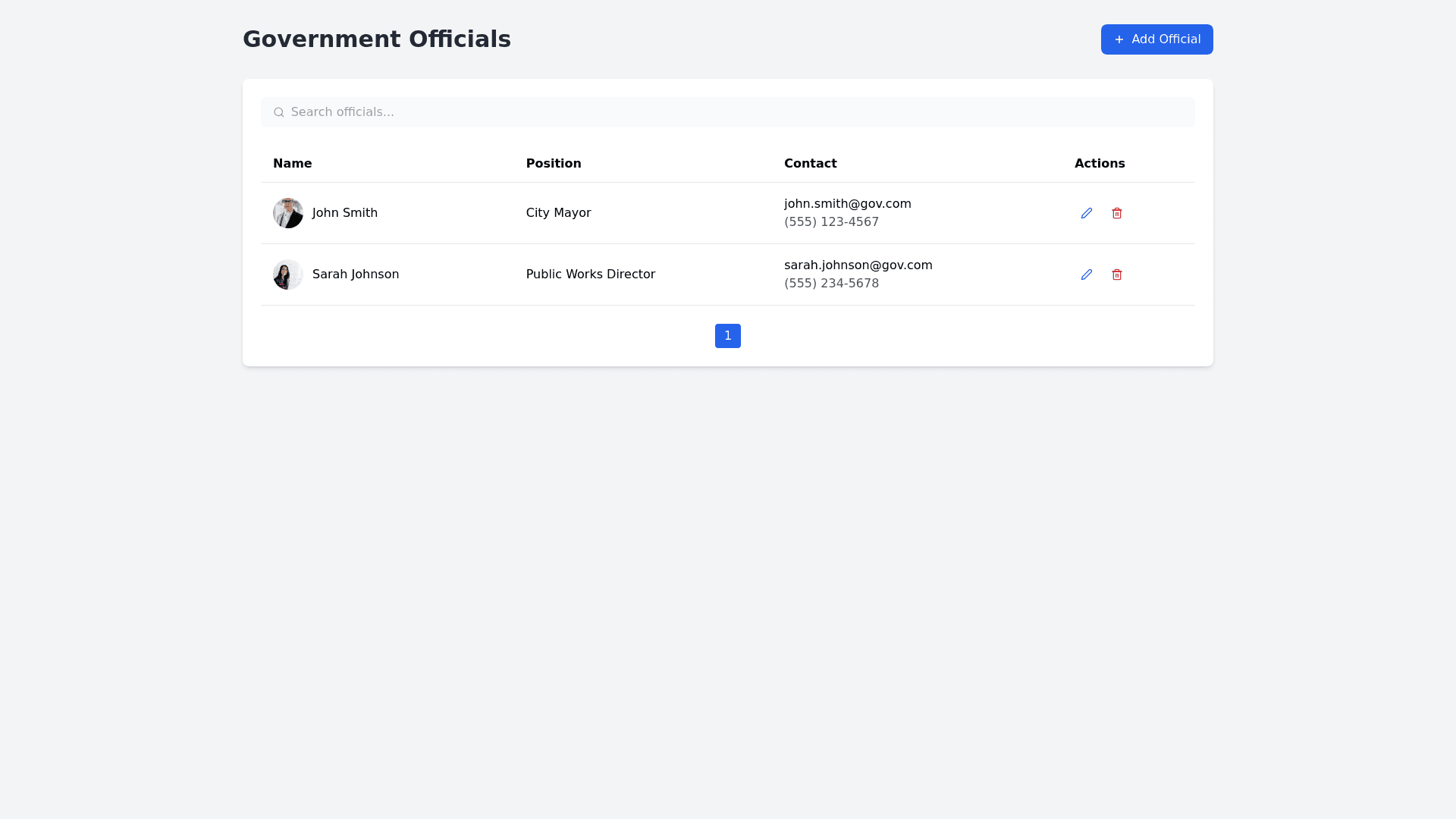Click the search magnifier icon
Image resolution: width=1456 pixels, height=819 pixels.
pos(278,112)
